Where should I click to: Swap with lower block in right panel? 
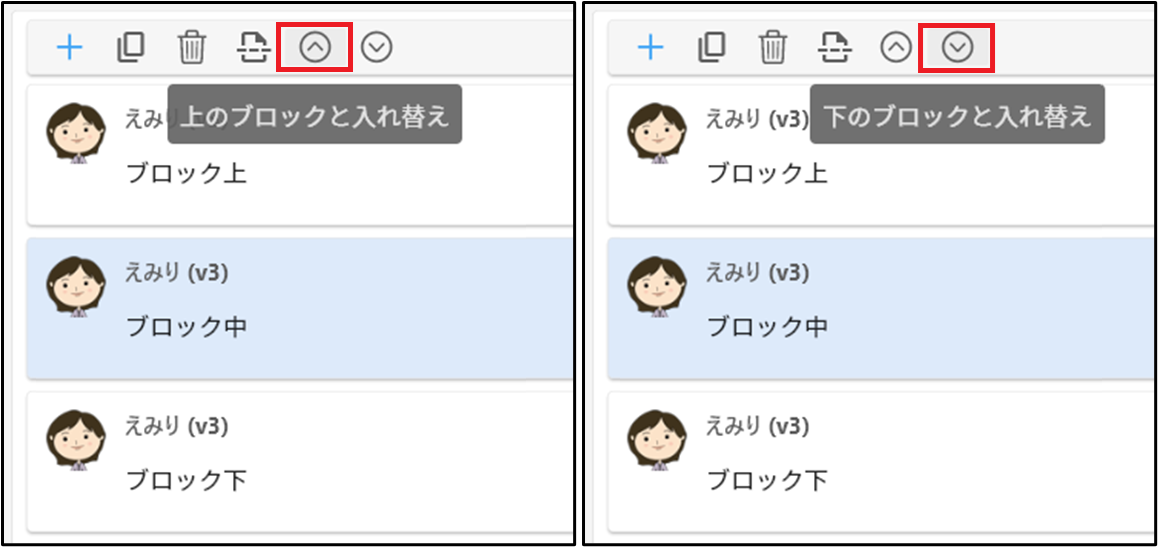(x=958, y=49)
